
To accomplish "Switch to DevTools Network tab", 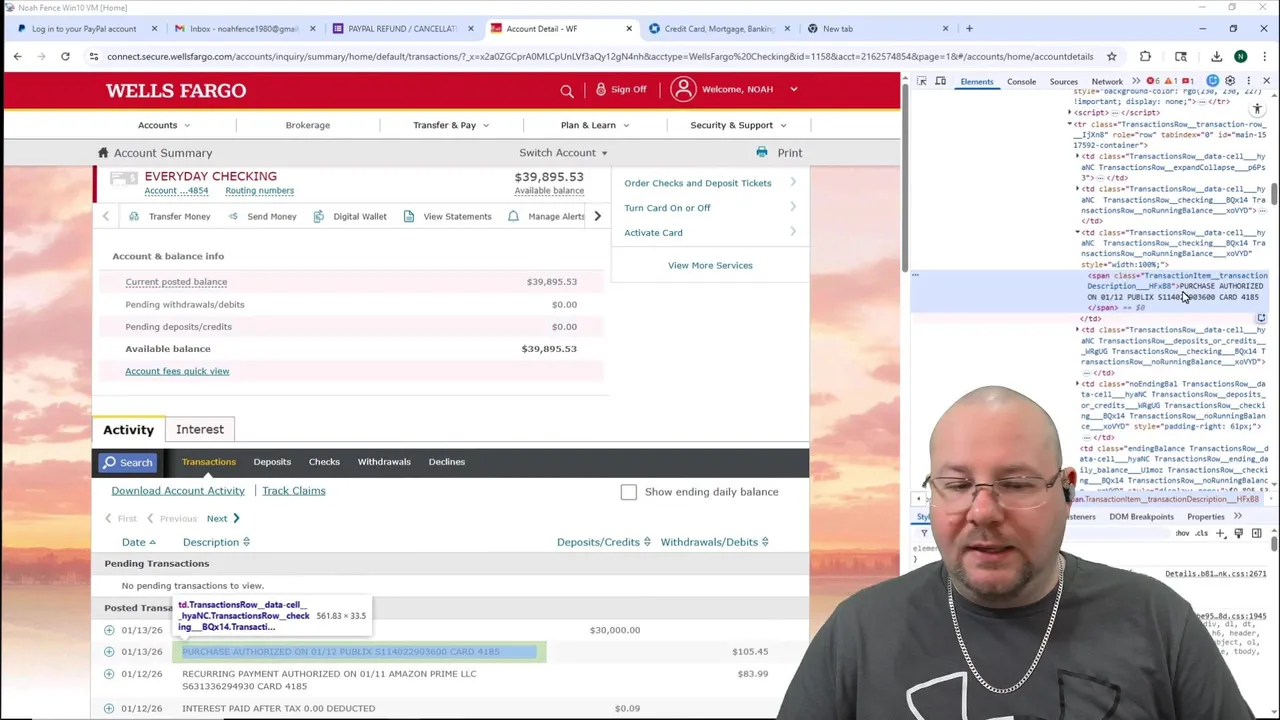I will [1107, 81].
